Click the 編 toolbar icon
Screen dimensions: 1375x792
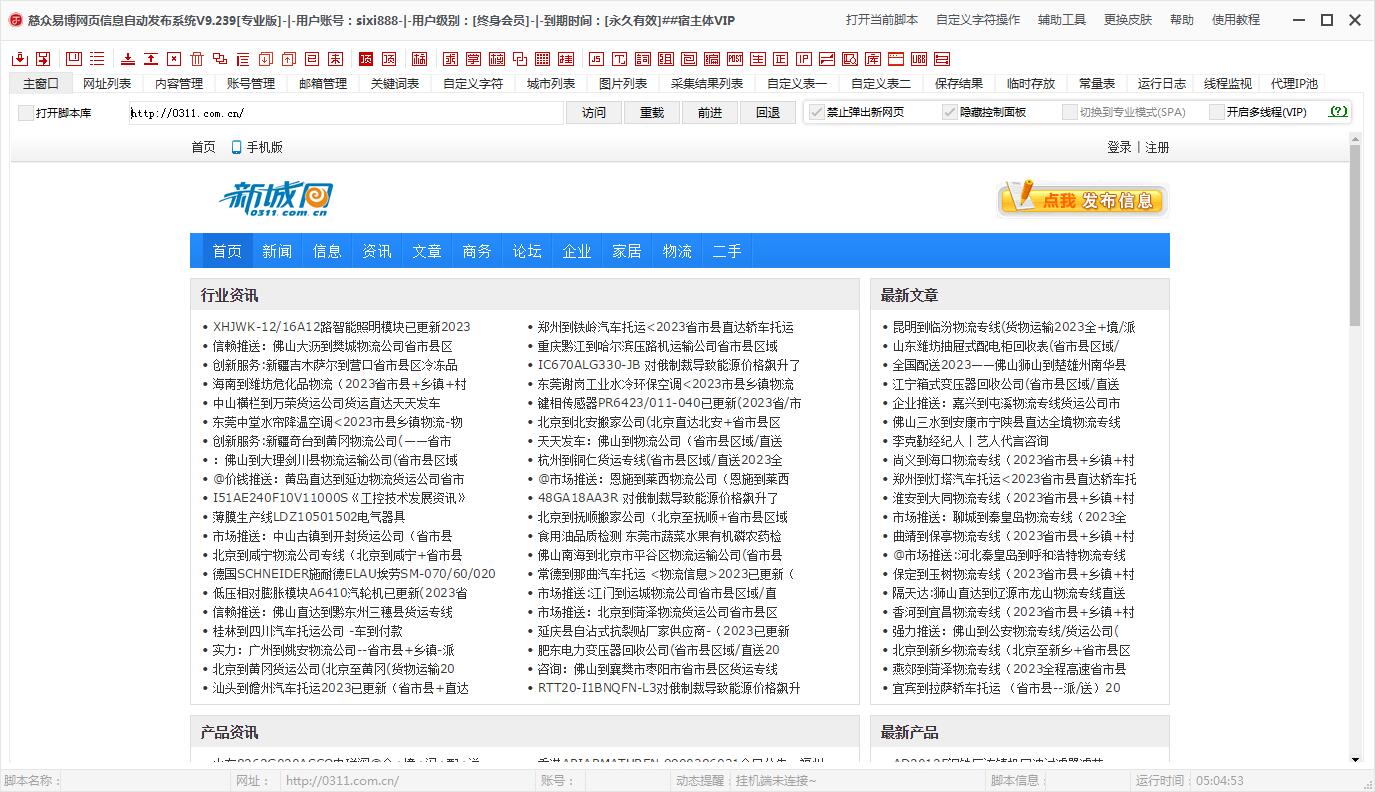pos(712,59)
